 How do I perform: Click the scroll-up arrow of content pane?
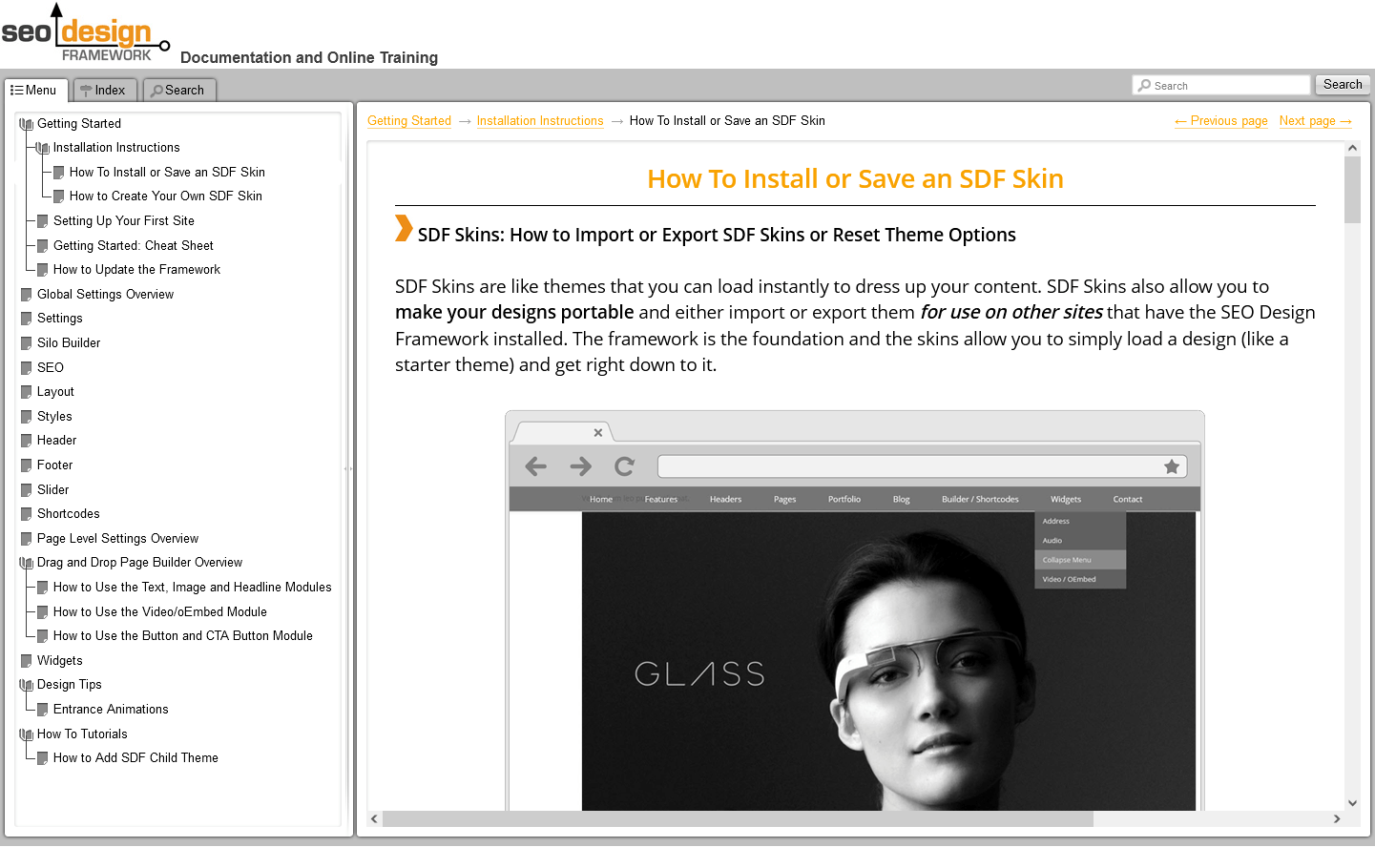click(x=1352, y=148)
